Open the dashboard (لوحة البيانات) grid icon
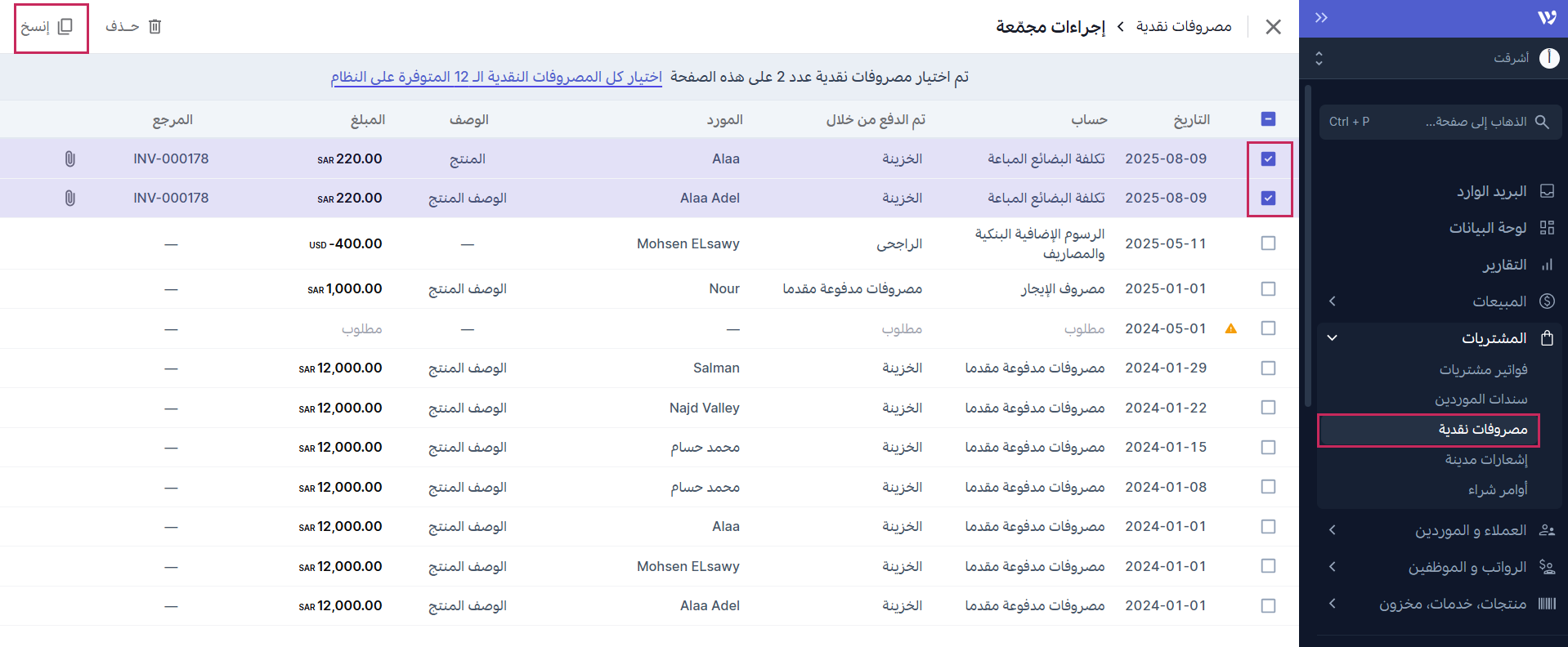This screenshot has height=647, width=1568. pos(1547,228)
